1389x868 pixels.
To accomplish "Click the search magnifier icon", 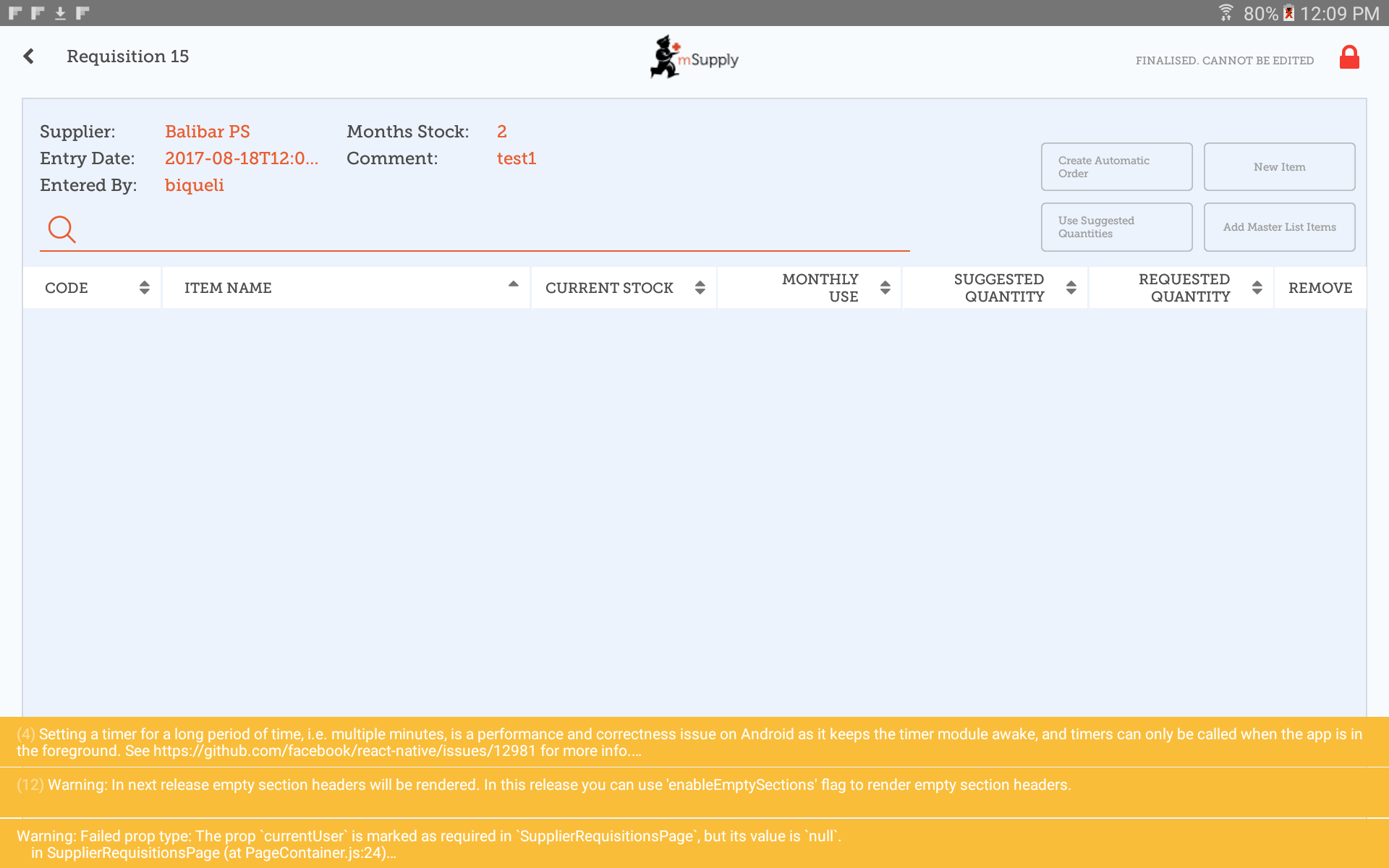I will [x=61, y=229].
